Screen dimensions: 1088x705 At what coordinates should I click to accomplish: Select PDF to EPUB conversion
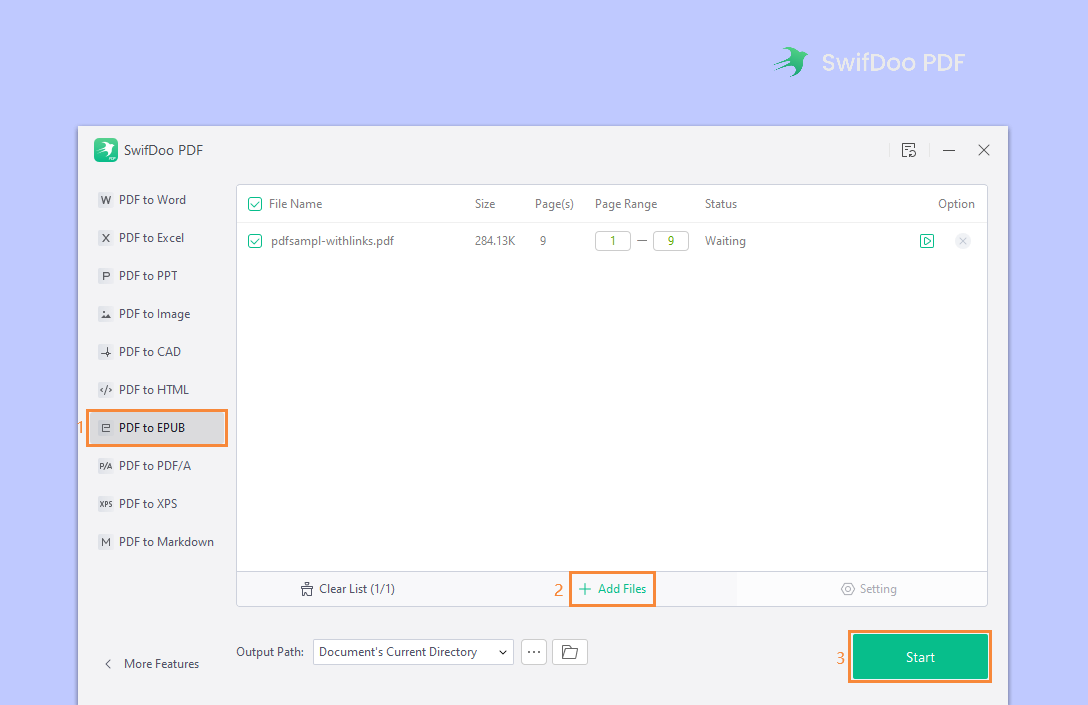pyautogui.click(x=157, y=428)
